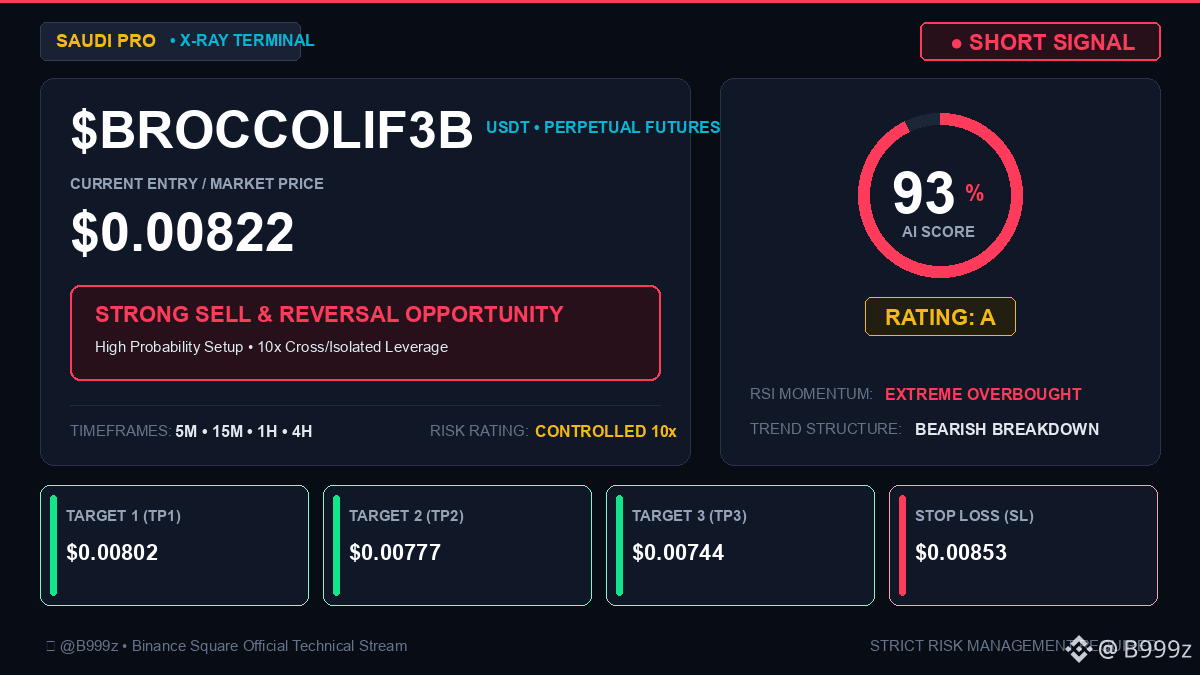Click the STOP LOSS (SL) label
The height and width of the screenshot is (675, 1200).
974,516
